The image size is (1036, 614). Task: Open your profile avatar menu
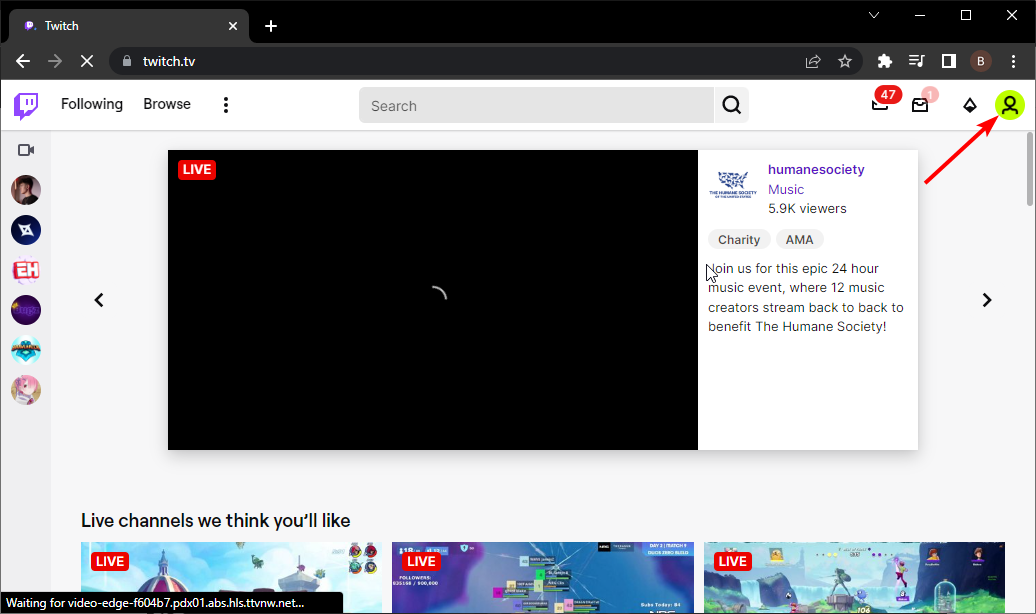tap(1010, 105)
